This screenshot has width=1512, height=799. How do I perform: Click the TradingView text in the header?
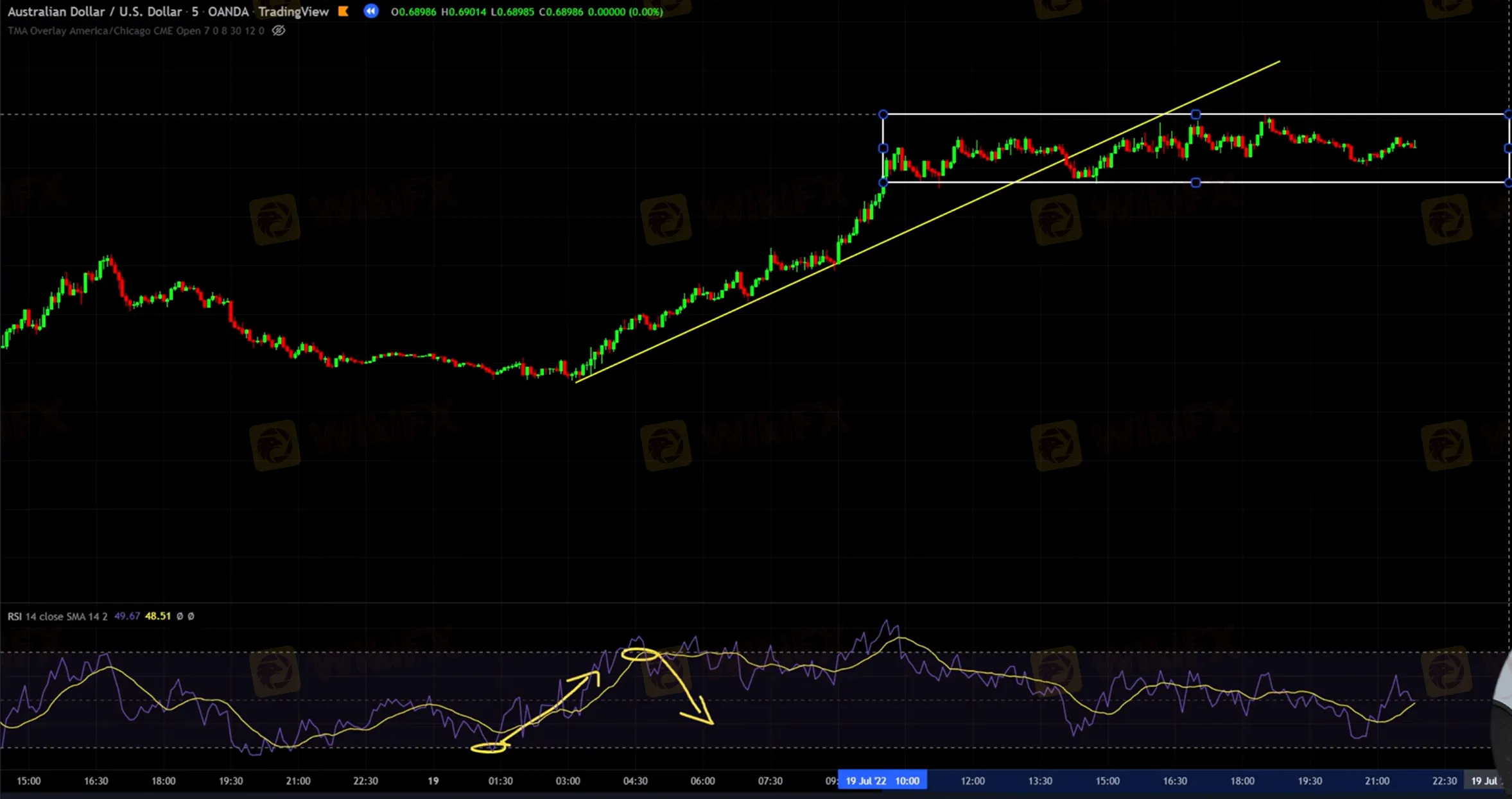(293, 12)
